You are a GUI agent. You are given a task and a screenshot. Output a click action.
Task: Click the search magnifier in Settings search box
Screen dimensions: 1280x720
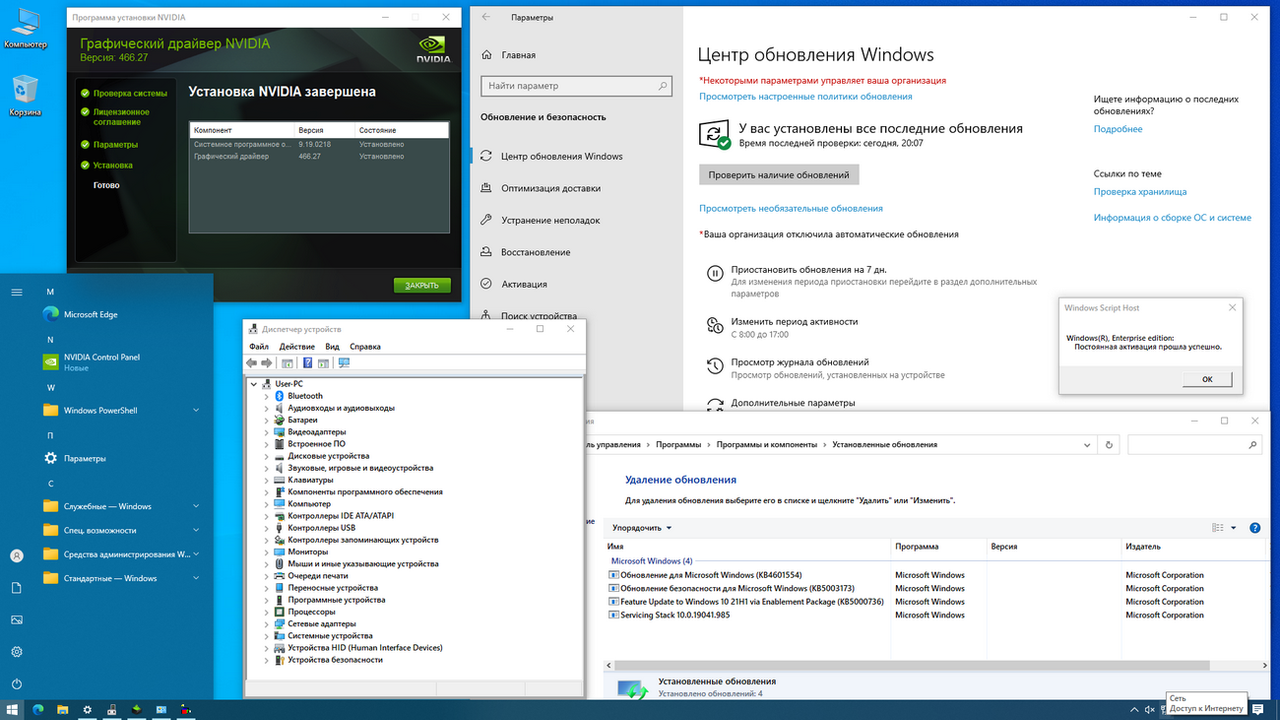click(662, 86)
